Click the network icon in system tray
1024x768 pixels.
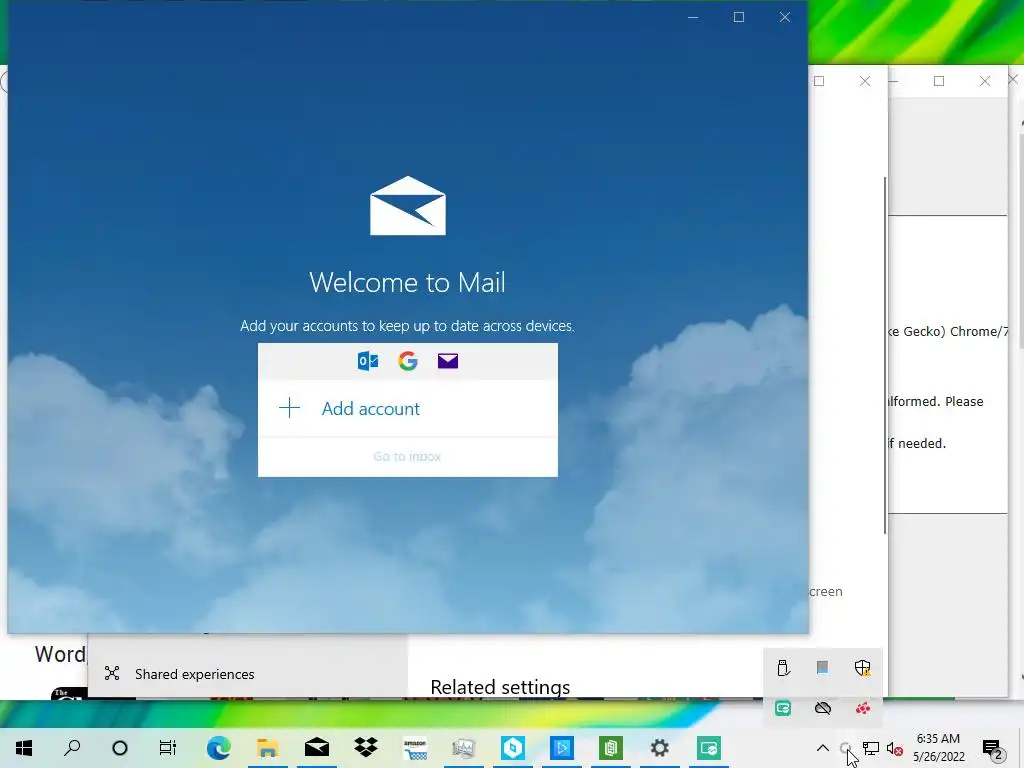coord(871,748)
